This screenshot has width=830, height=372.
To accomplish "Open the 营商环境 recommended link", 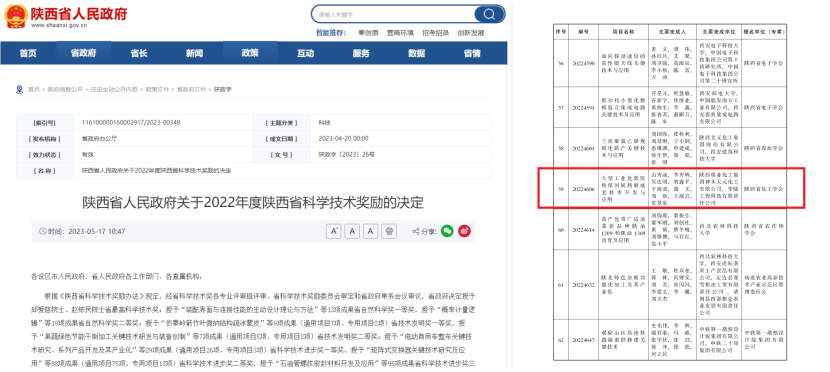I will coord(400,32).
